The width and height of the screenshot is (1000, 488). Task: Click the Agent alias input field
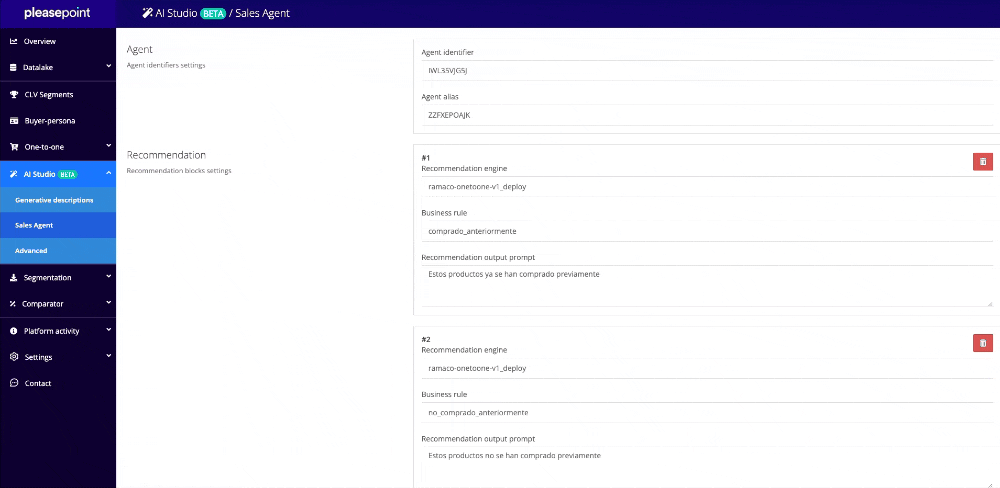(x=703, y=116)
